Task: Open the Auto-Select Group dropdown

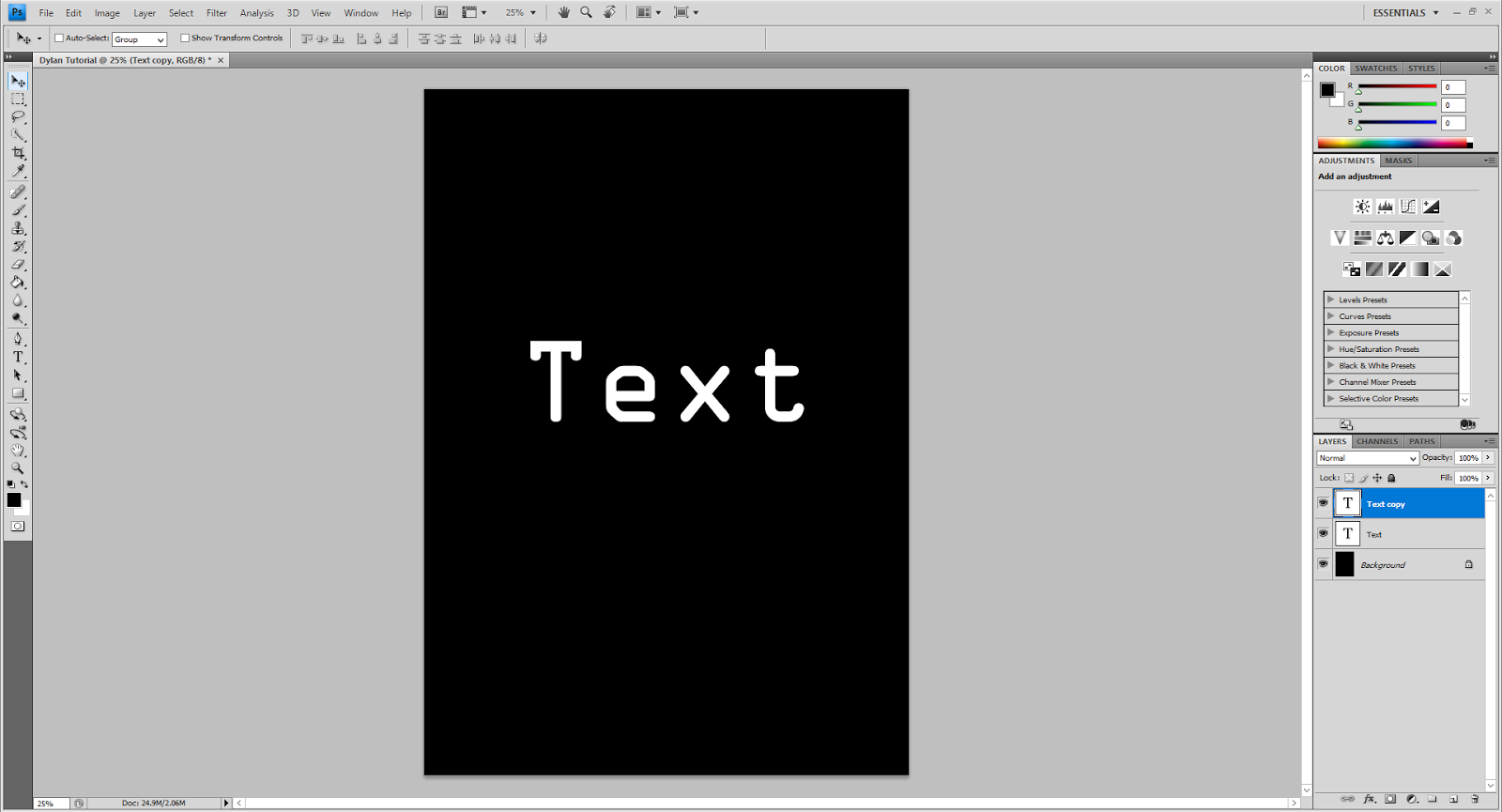Action: coord(140,39)
